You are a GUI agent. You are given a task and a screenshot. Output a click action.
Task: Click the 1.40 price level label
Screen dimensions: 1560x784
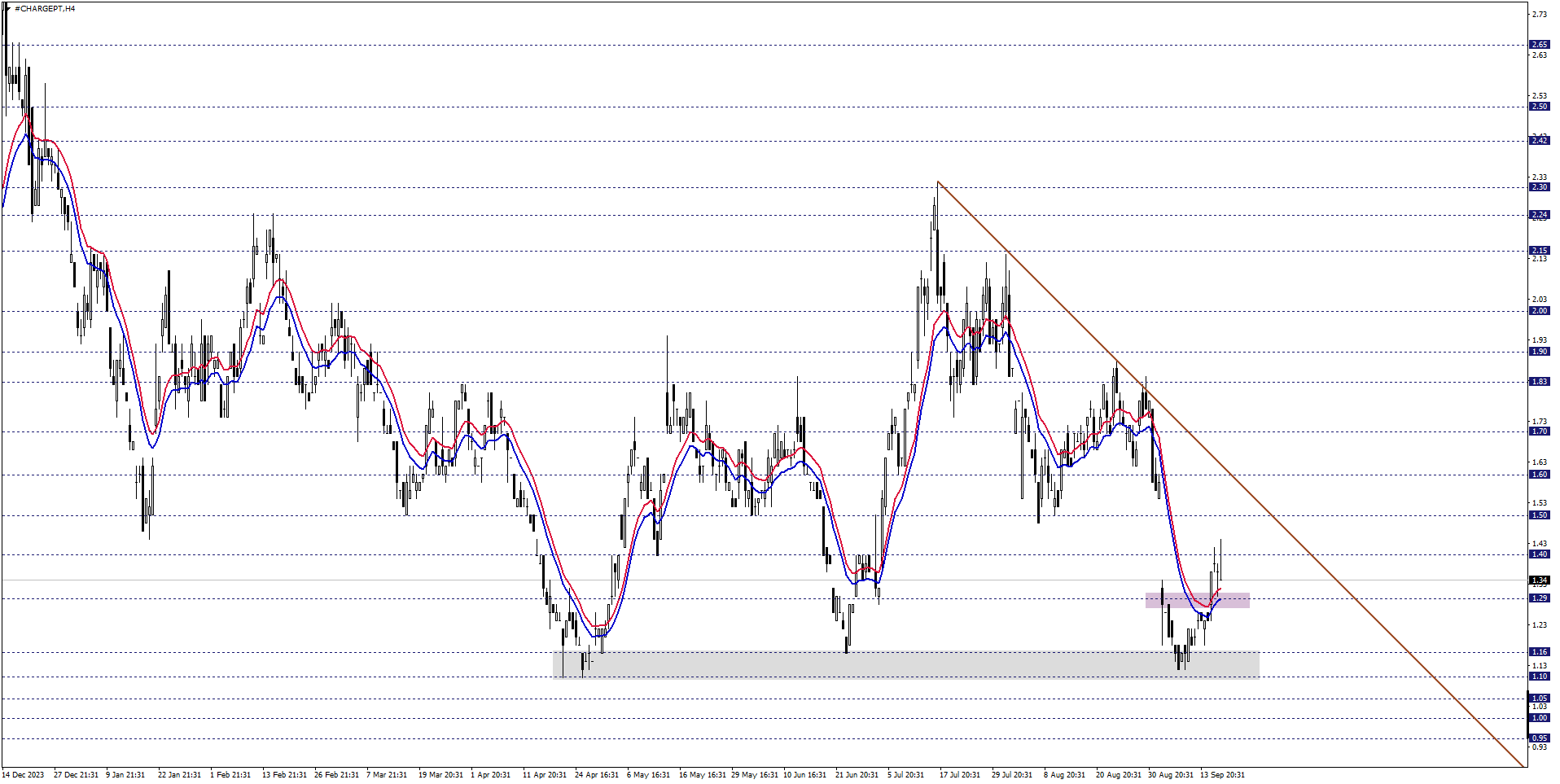pyautogui.click(x=1540, y=554)
